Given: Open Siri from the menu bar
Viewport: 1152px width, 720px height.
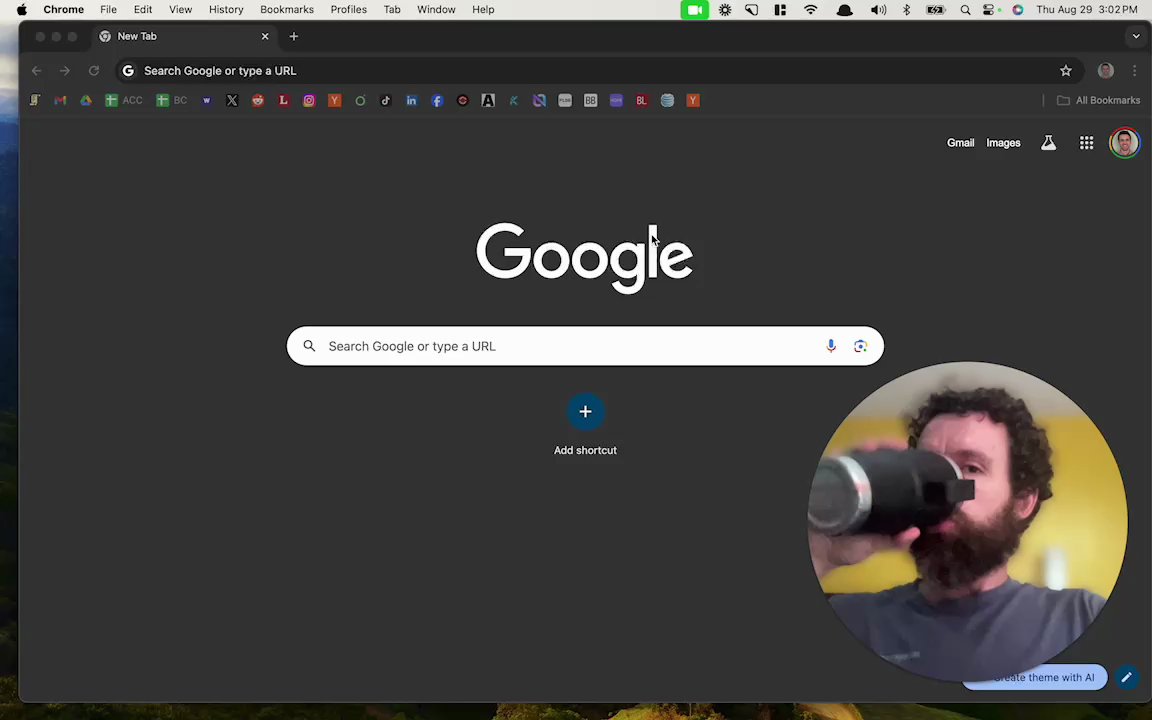Looking at the screenshot, I should pos(1018,10).
